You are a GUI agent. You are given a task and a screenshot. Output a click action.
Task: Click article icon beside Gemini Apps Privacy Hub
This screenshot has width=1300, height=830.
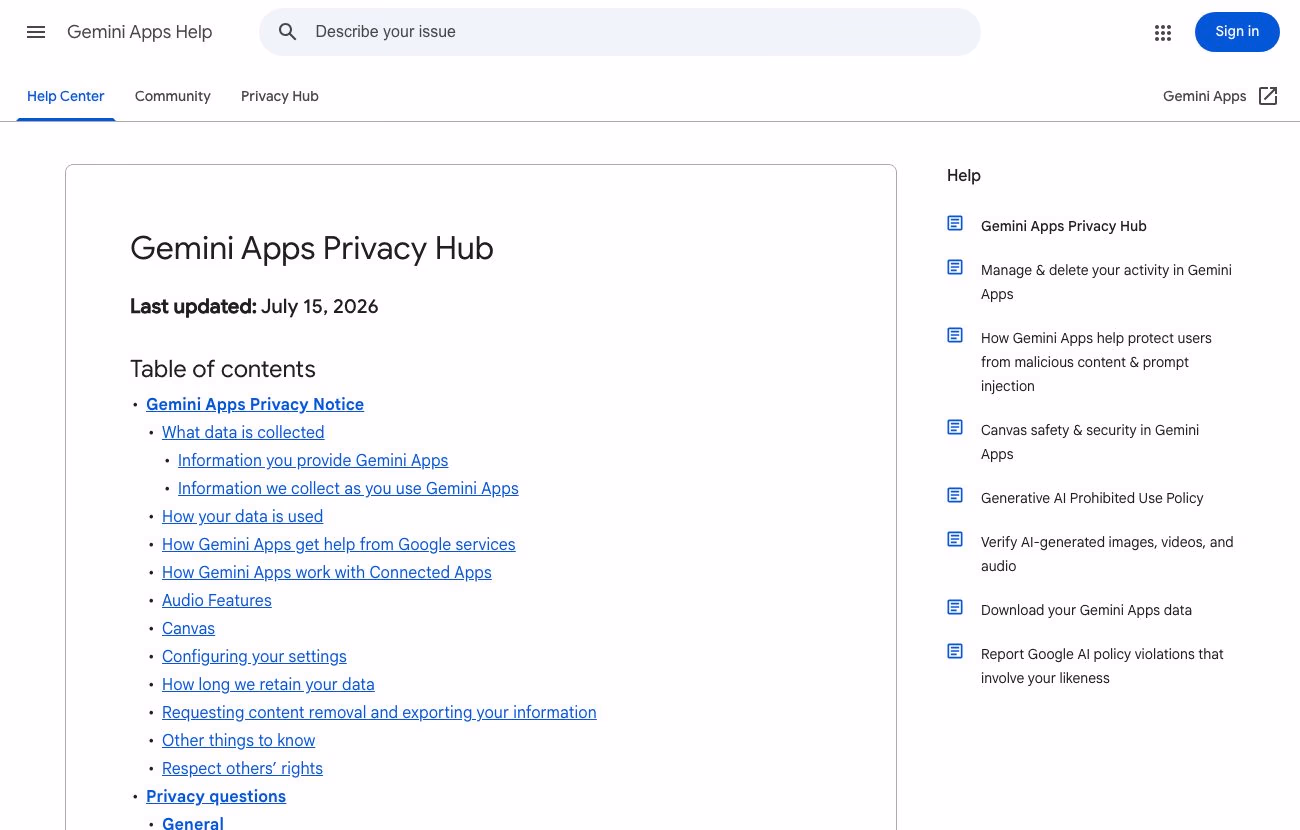point(955,224)
